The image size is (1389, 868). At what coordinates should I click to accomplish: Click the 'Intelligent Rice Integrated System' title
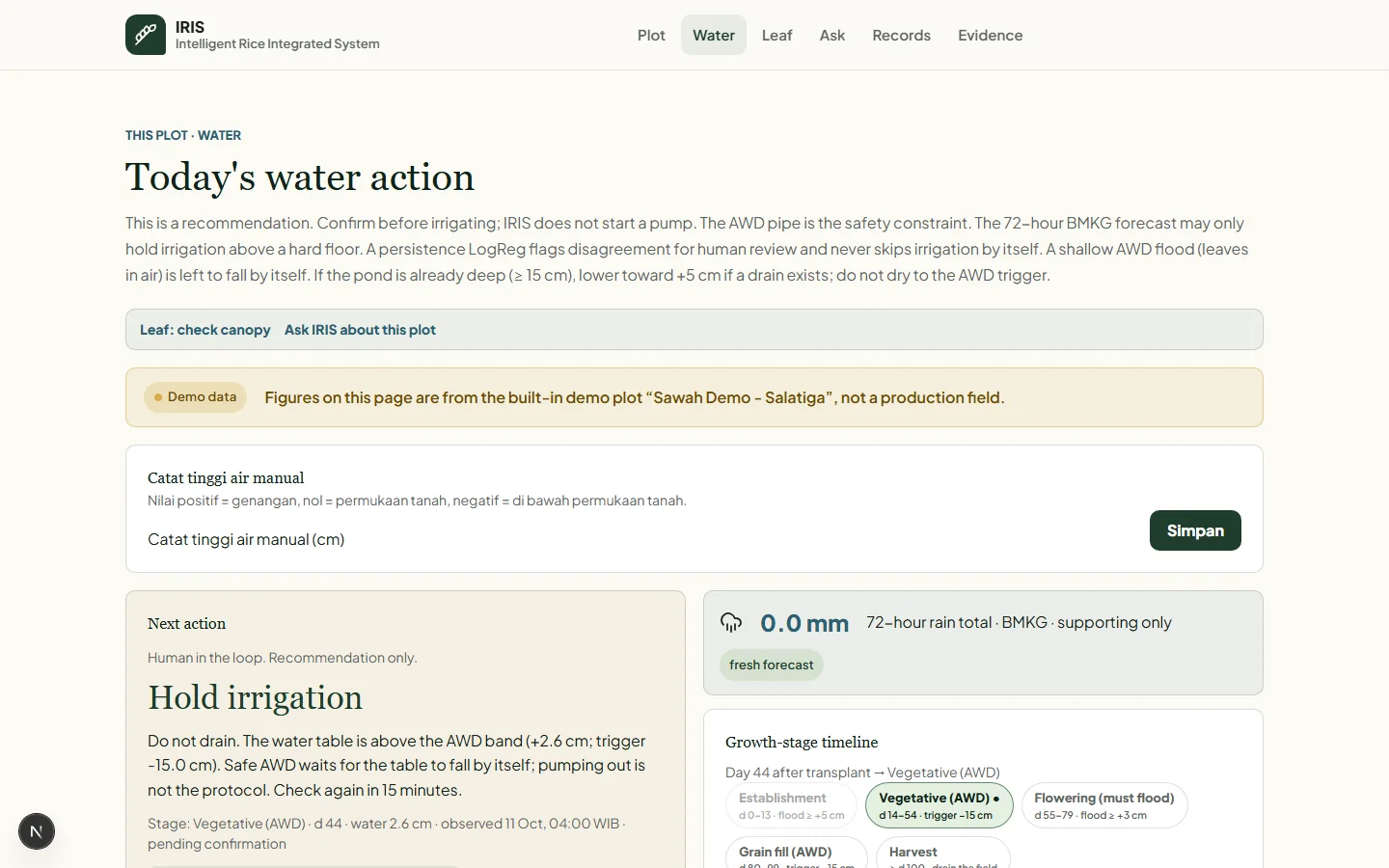tap(278, 44)
